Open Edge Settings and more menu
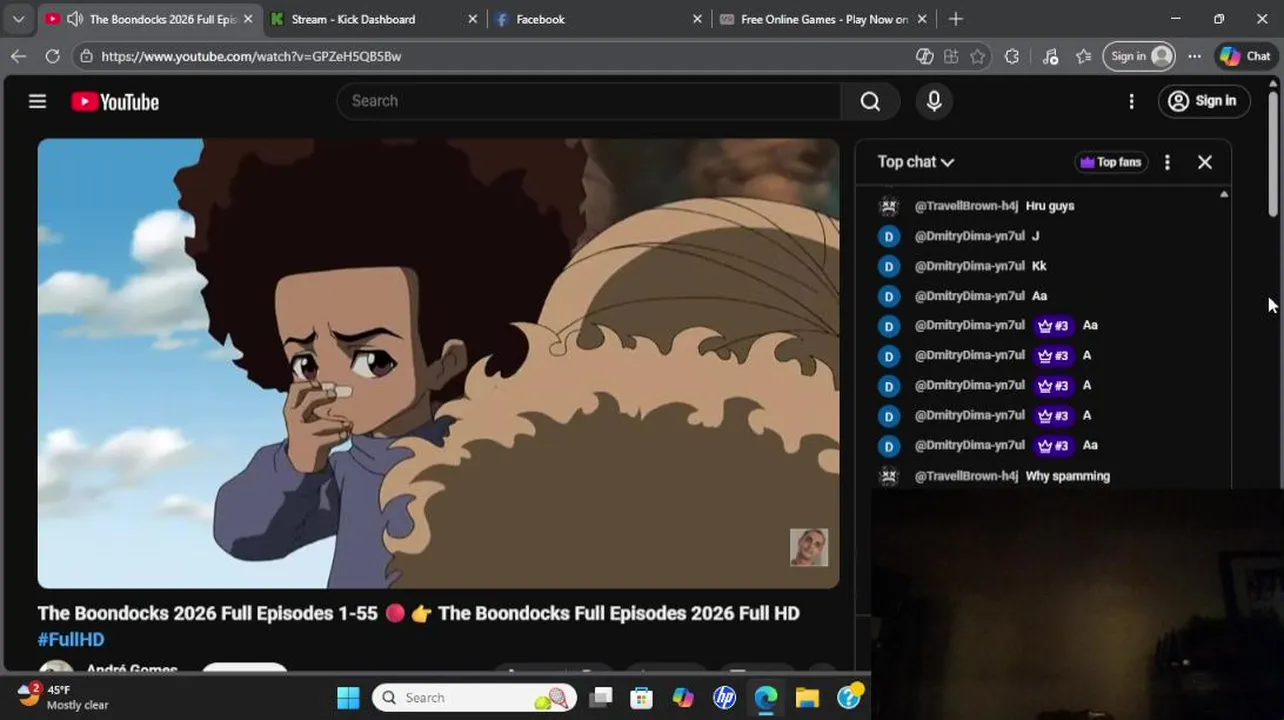 (x=1194, y=56)
